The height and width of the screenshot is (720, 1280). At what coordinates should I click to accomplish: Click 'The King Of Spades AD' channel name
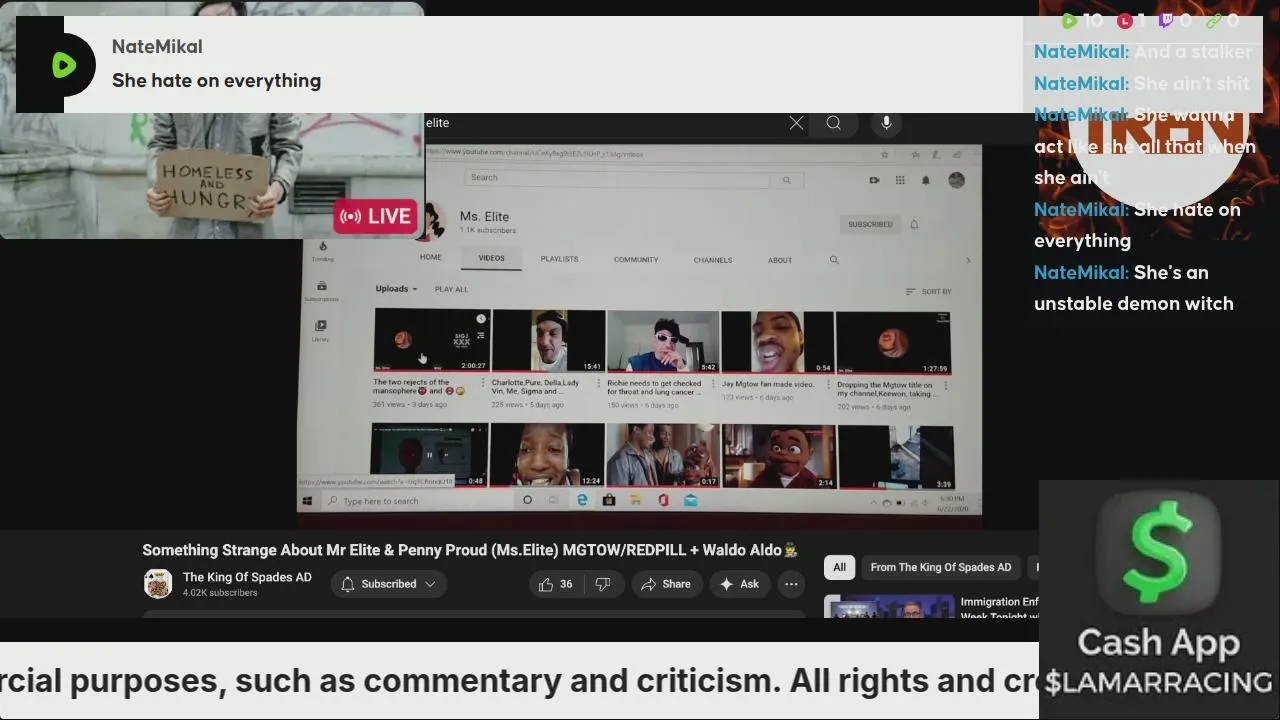247,577
